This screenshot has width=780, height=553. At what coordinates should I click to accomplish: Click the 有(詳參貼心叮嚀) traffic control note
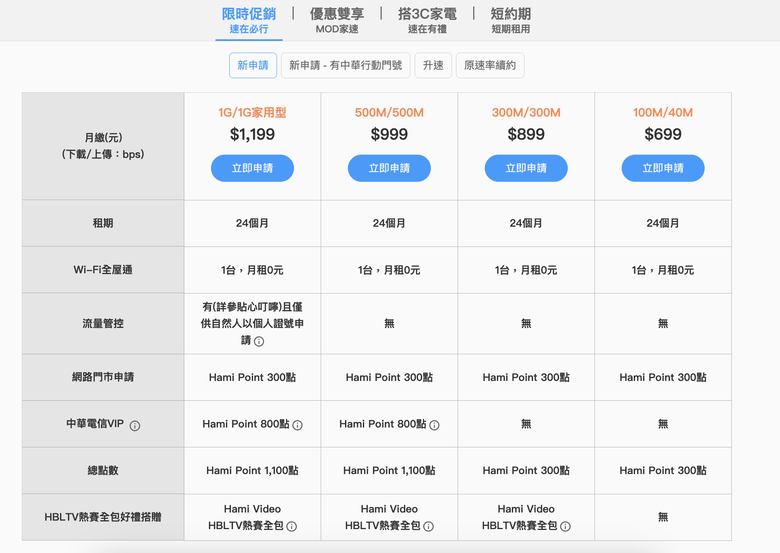(x=252, y=324)
